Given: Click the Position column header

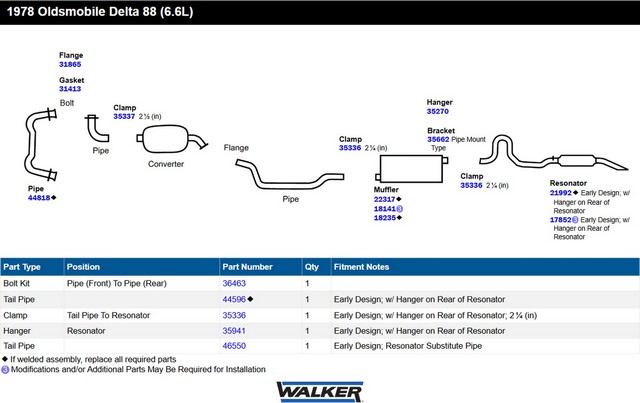Looking at the screenshot, I should pos(141,267).
